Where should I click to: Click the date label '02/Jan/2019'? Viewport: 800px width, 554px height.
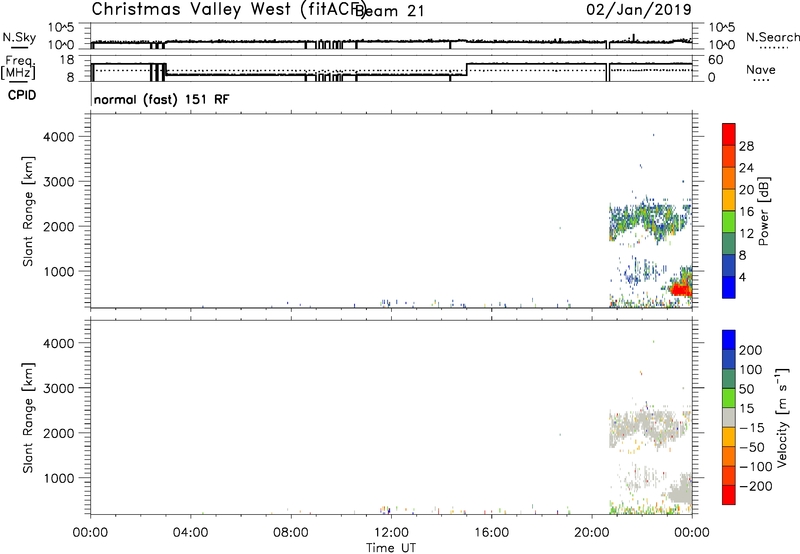639,9
